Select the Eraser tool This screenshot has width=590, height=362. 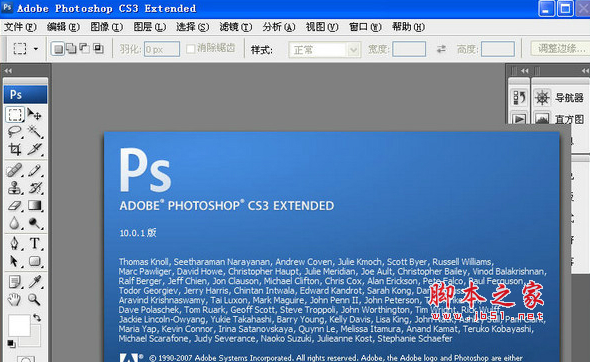(x=15, y=205)
